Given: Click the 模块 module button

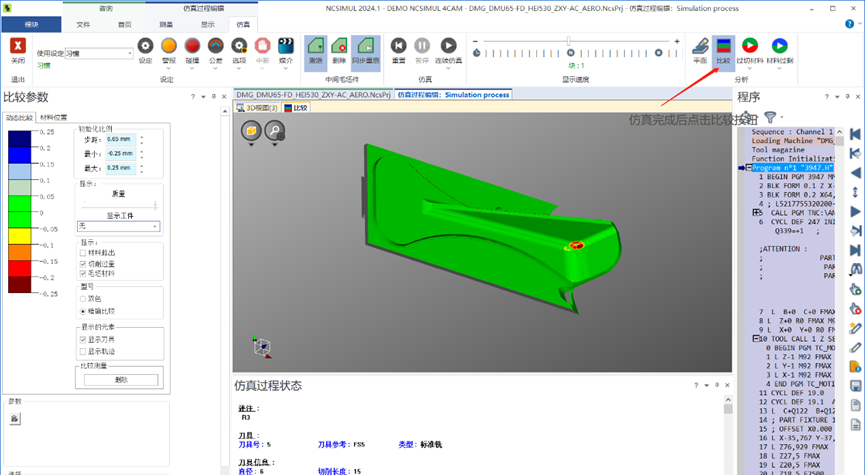Looking at the screenshot, I should (x=31, y=24).
